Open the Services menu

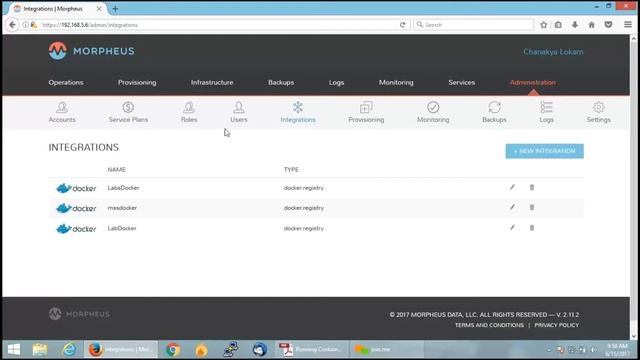pos(462,82)
